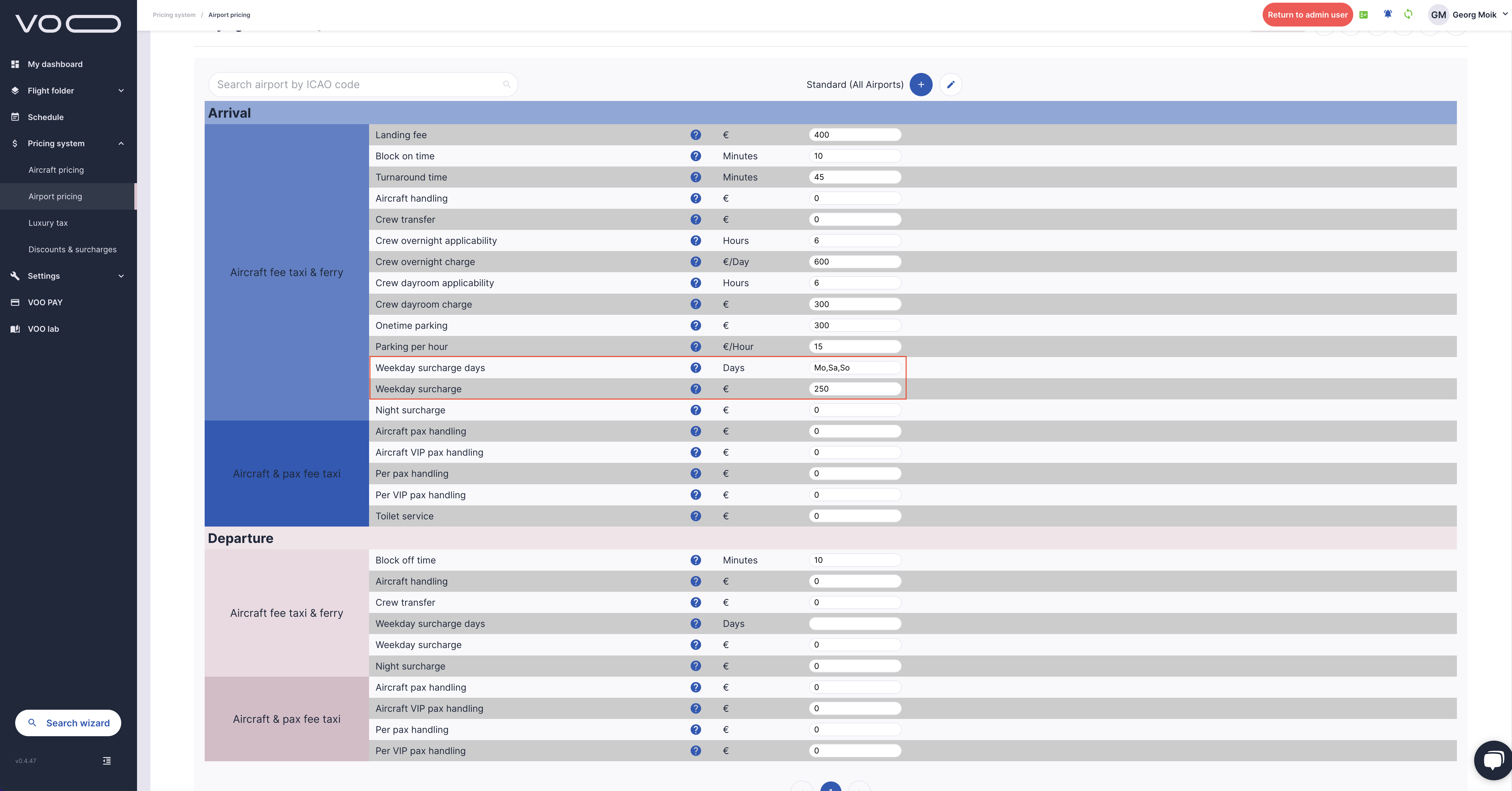Edit Block on time minutes field
This screenshot has height=791, width=1512.
(855, 155)
